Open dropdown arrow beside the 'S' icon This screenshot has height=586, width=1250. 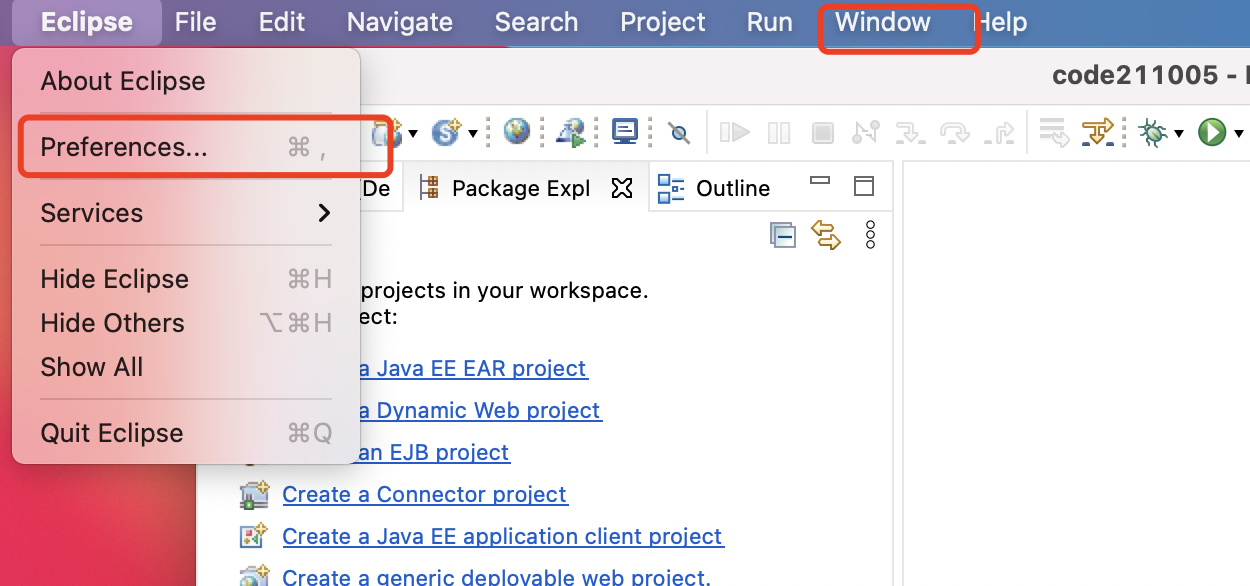tap(473, 133)
